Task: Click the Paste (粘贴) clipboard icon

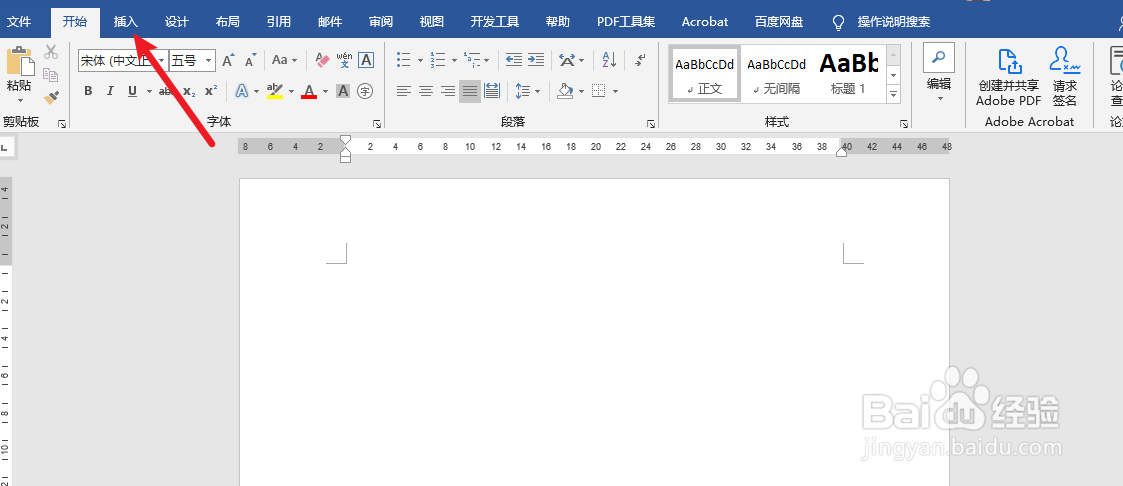Action: [x=19, y=61]
